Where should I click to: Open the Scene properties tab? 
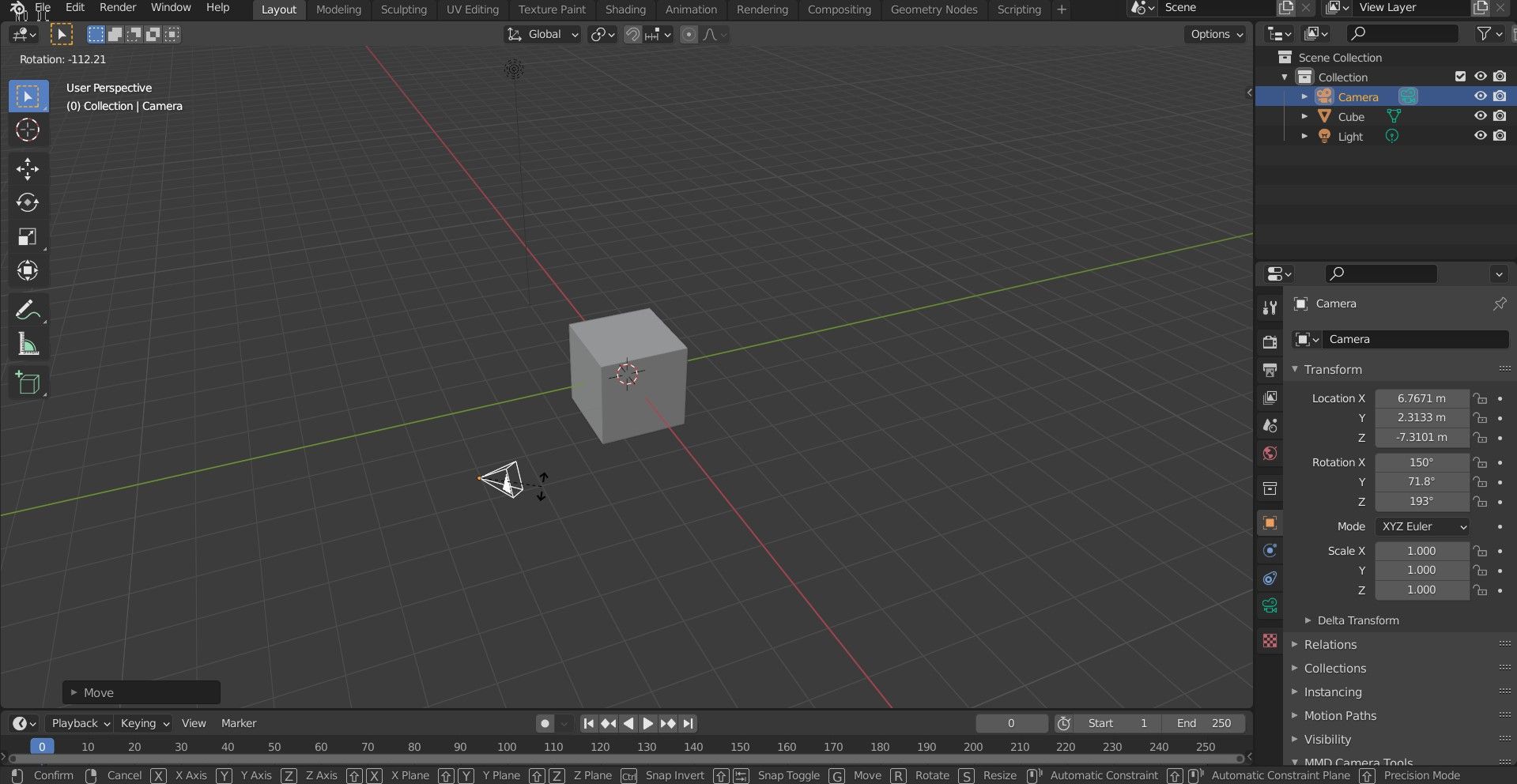tap(1270, 425)
